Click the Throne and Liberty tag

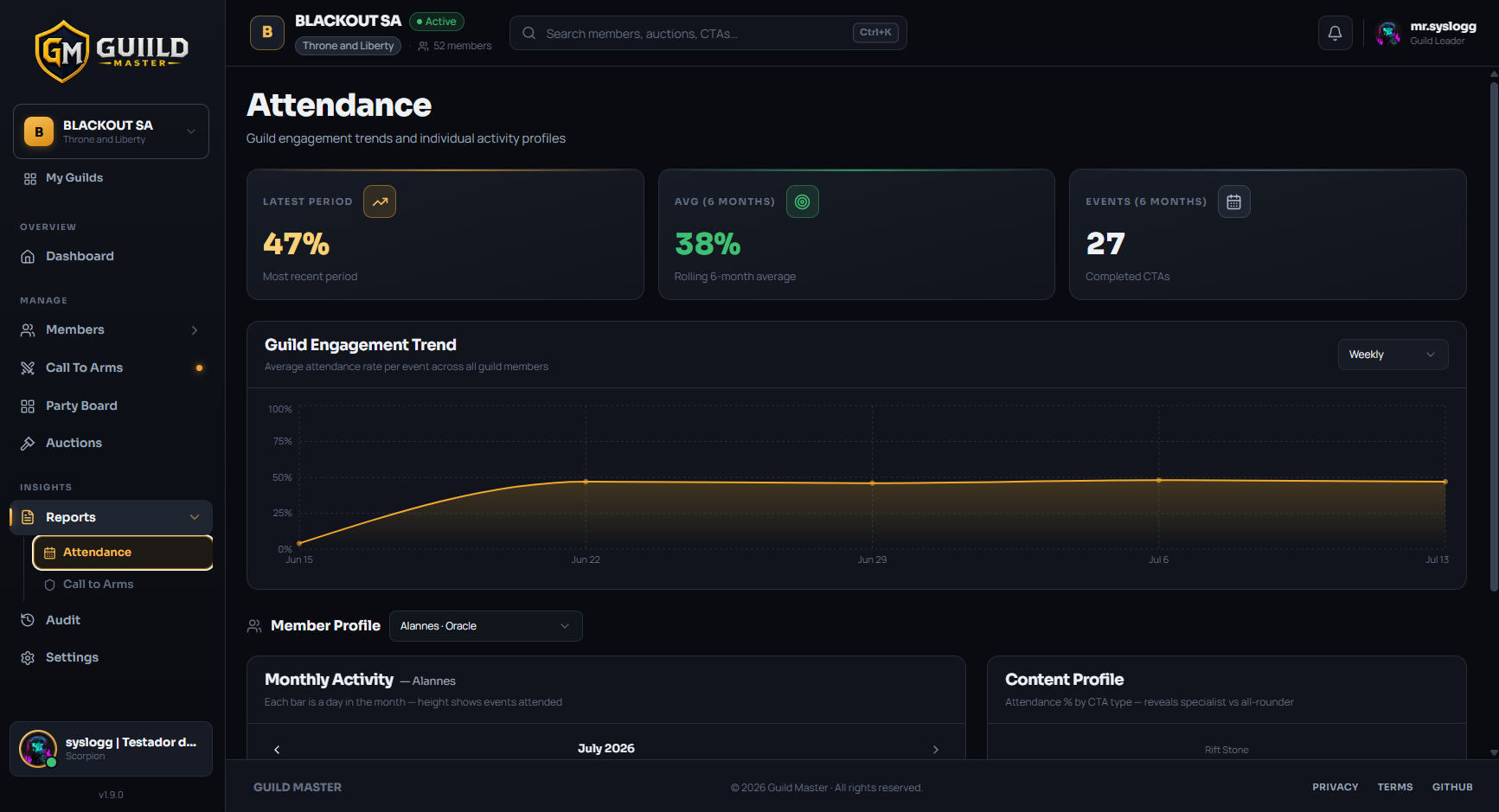tap(348, 46)
